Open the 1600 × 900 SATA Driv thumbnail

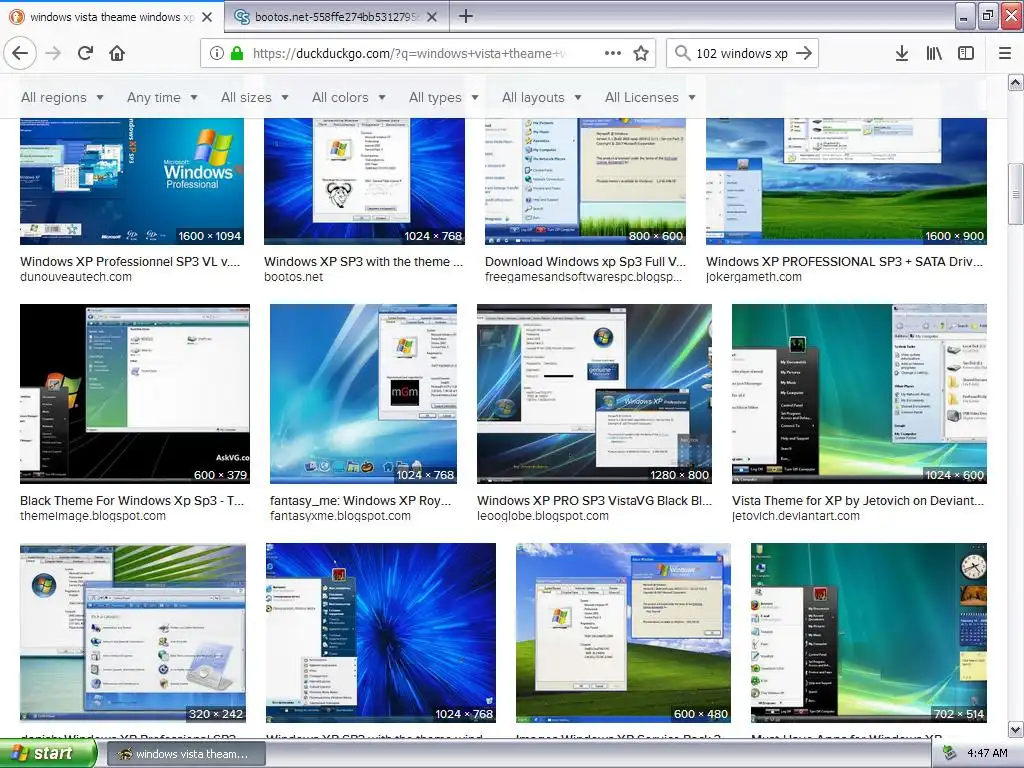[x=846, y=182]
